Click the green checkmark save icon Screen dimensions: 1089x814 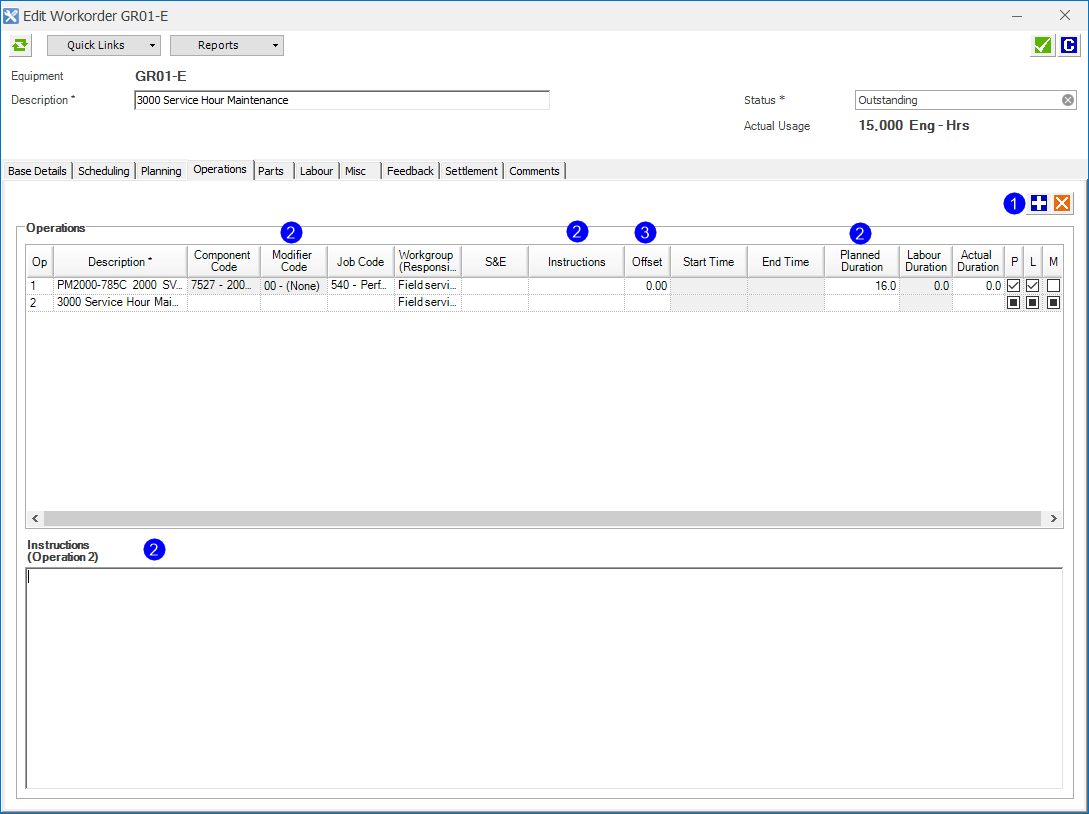1042,45
